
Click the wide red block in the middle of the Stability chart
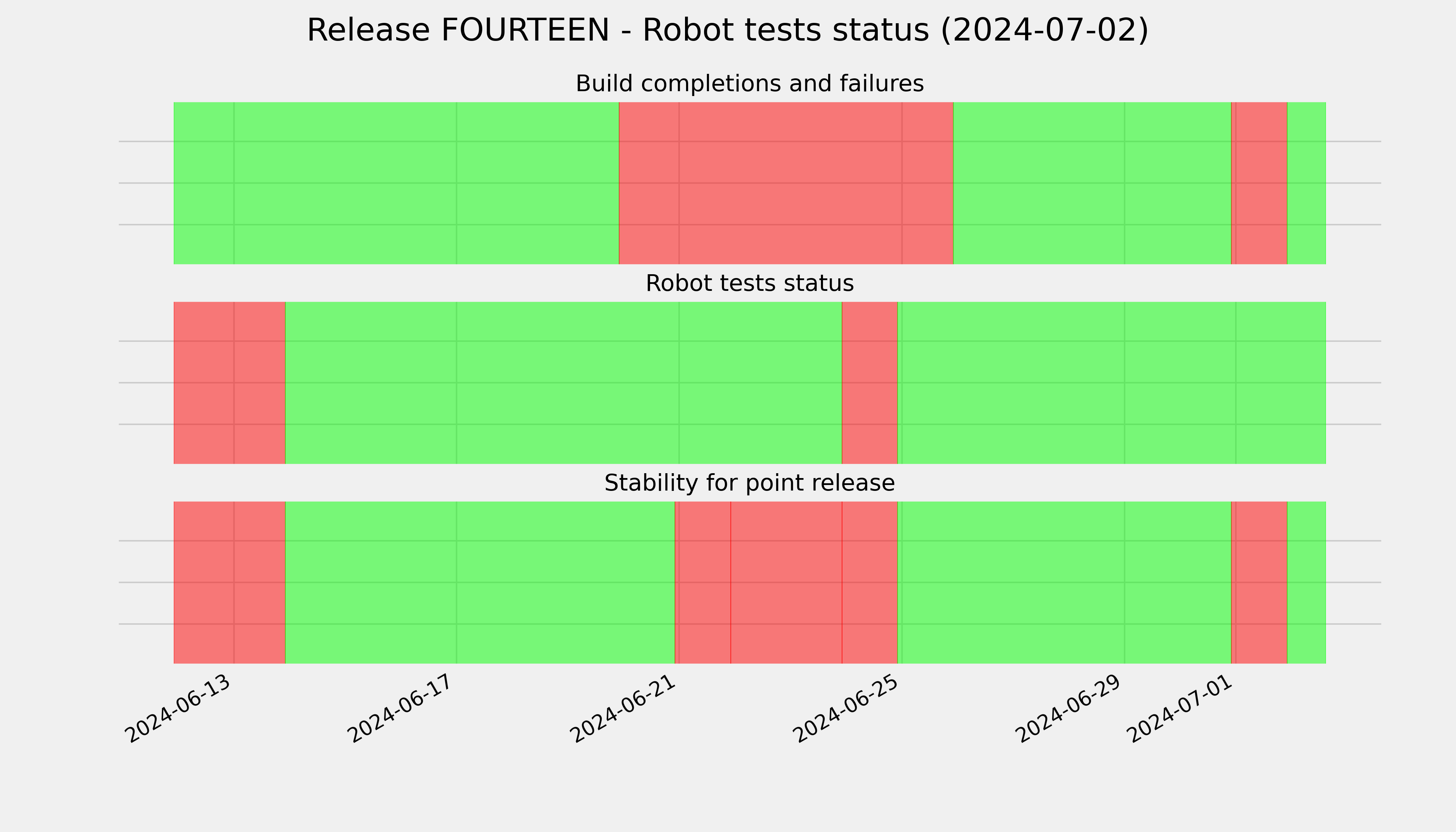click(786, 582)
